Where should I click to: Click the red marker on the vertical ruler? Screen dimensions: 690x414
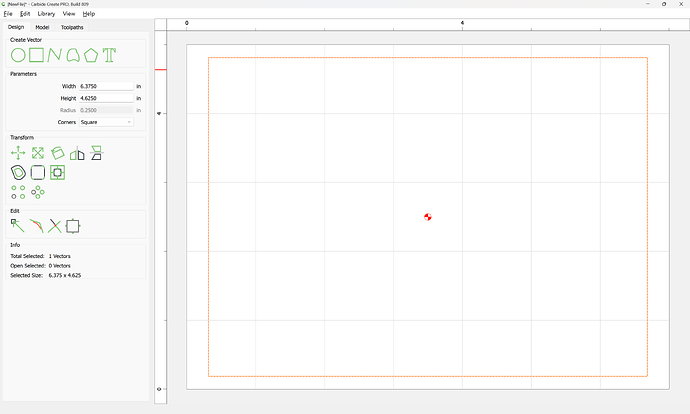point(161,70)
